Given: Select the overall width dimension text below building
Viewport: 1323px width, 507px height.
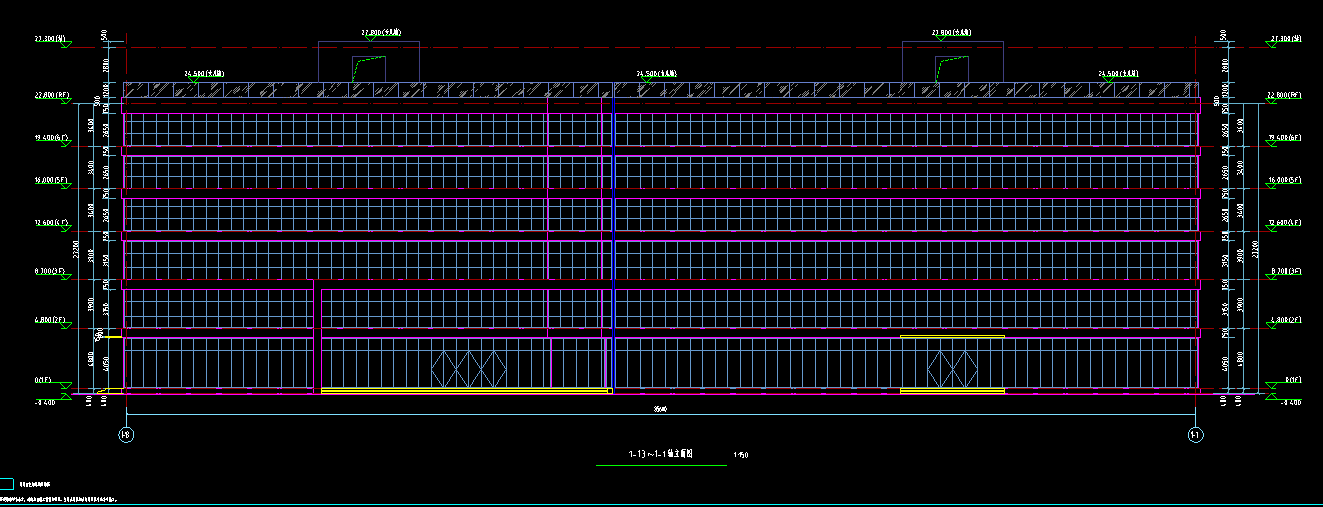Looking at the screenshot, I should 660,409.
